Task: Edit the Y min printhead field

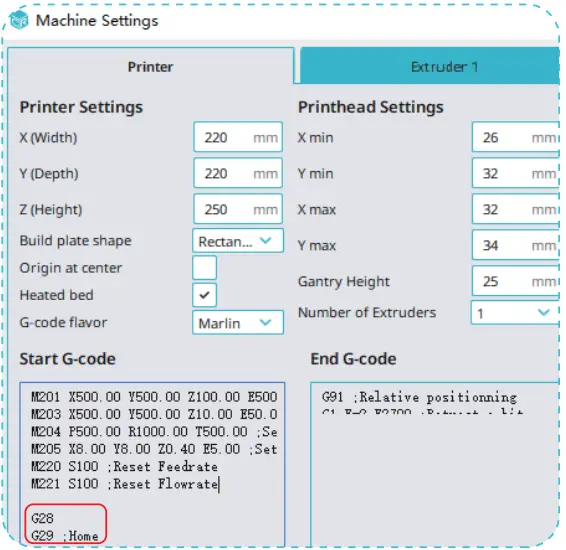Action: click(x=515, y=173)
